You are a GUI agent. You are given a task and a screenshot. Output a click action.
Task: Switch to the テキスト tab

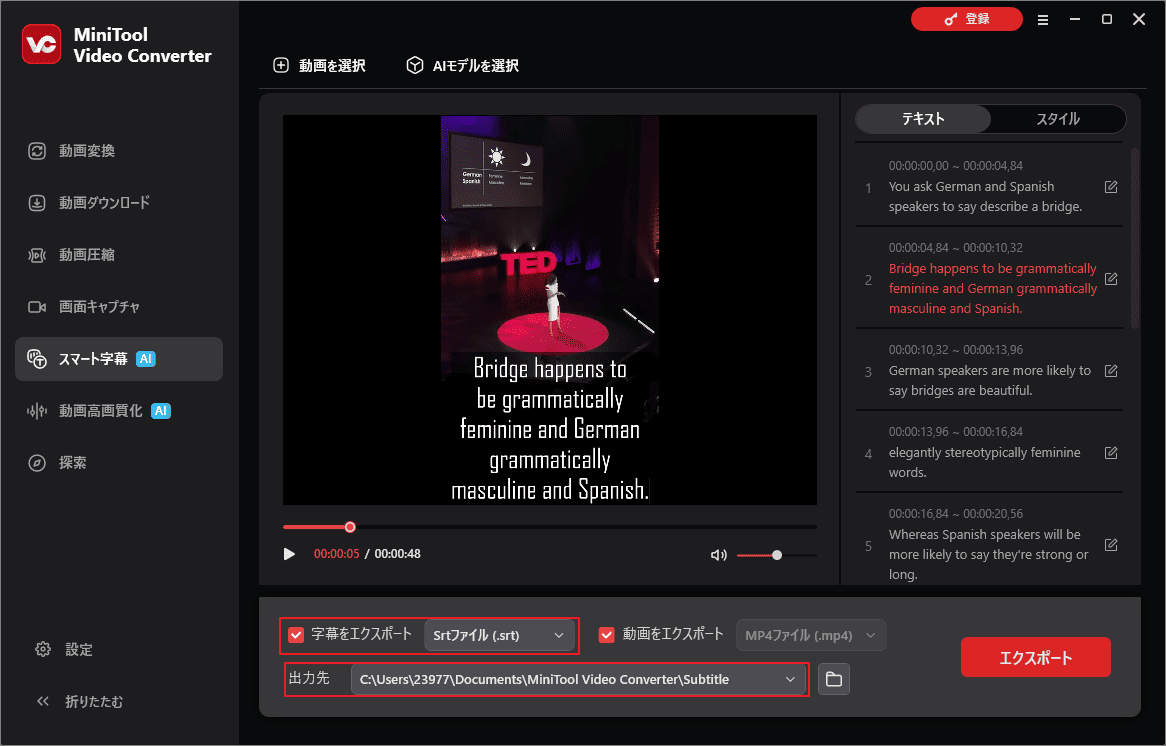point(923,119)
